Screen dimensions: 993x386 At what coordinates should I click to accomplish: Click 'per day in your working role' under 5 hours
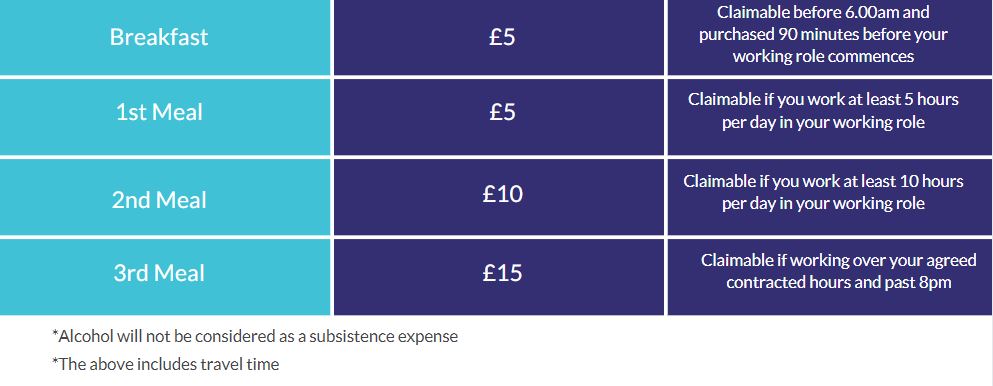(823, 122)
